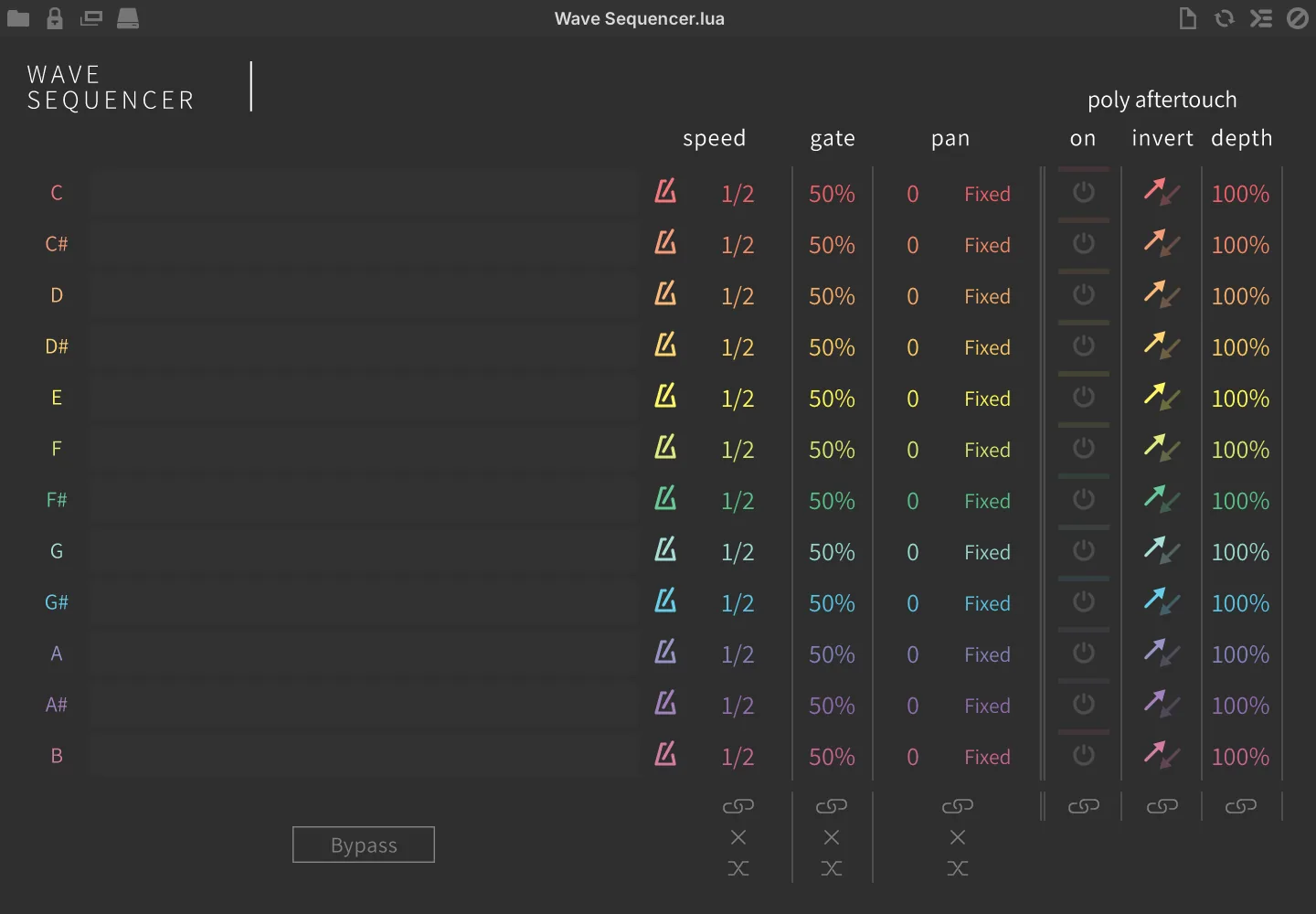Viewport: 1316px width, 914px height.
Task: Enable poly aftertouch on row A
Action: 1084,653
